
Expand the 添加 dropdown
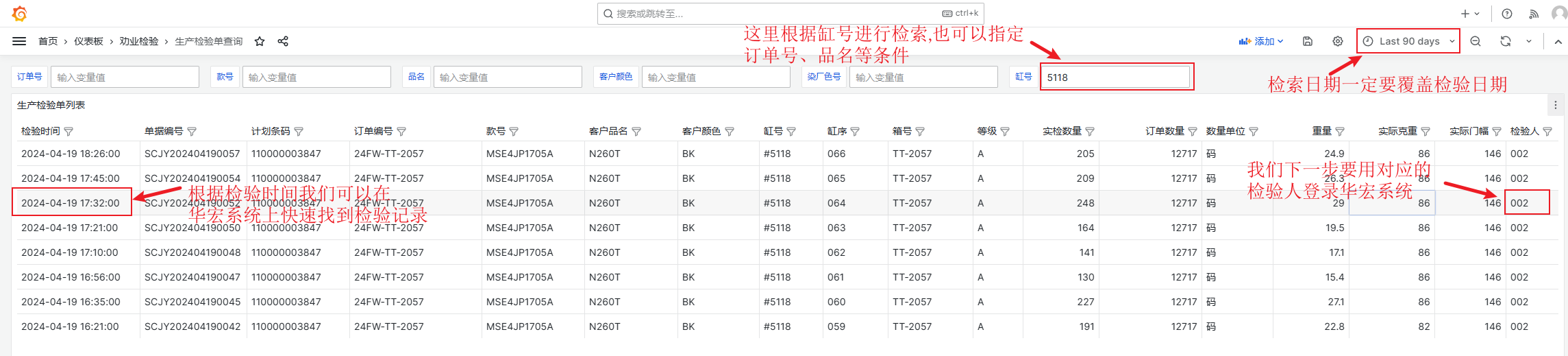[x=1261, y=41]
